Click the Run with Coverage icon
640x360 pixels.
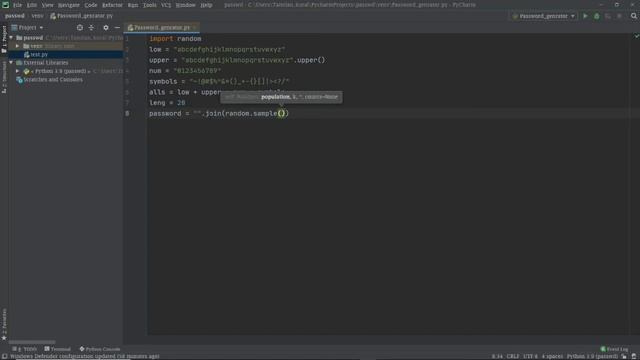pos(608,16)
